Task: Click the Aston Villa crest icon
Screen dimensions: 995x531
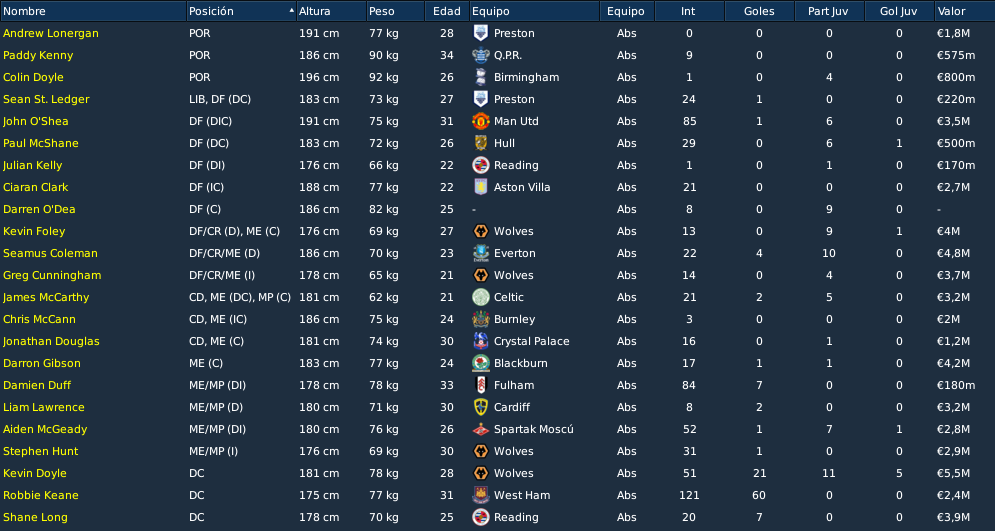Action: (480, 187)
